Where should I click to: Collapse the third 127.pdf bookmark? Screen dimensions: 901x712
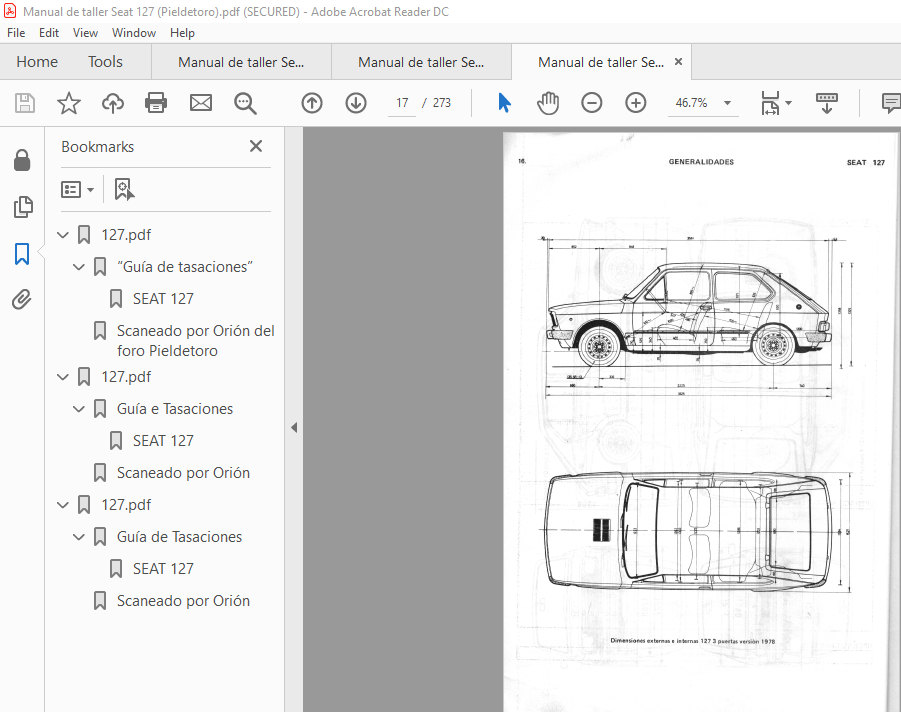[63, 505]
